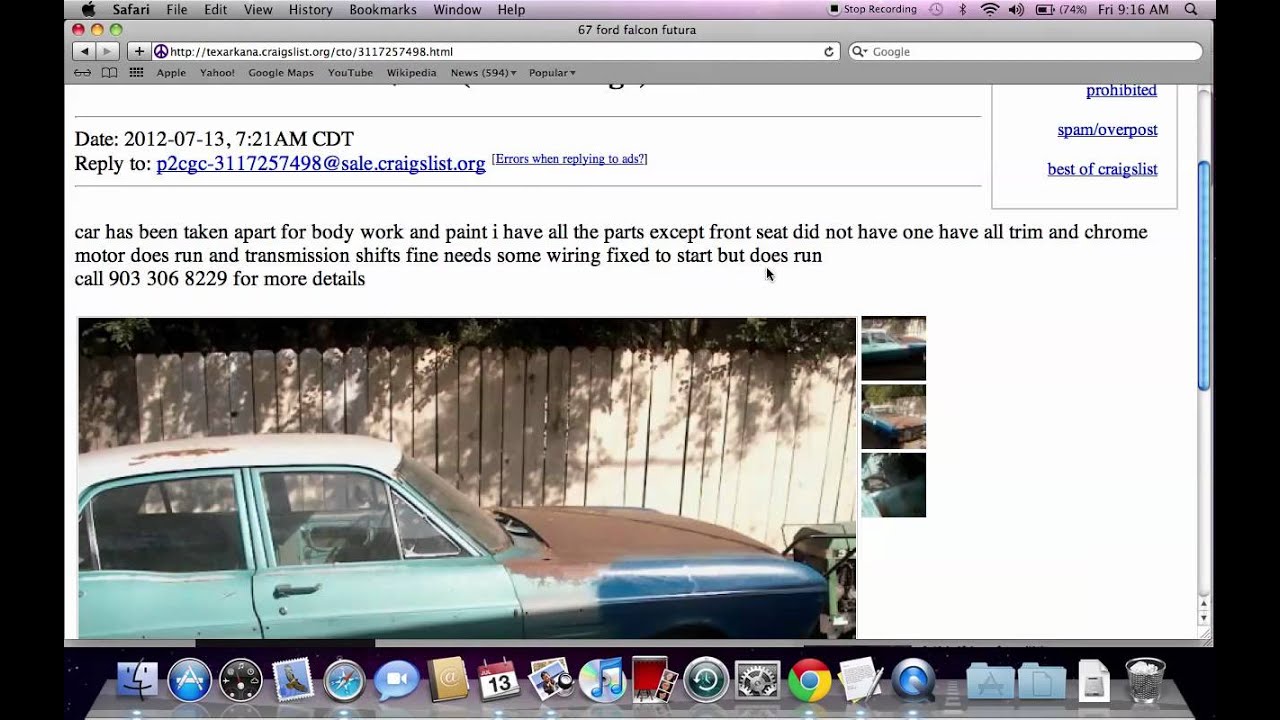Show all bookmarks book icon
This screenshot has width=1280, height=720.
coord(109,72)
